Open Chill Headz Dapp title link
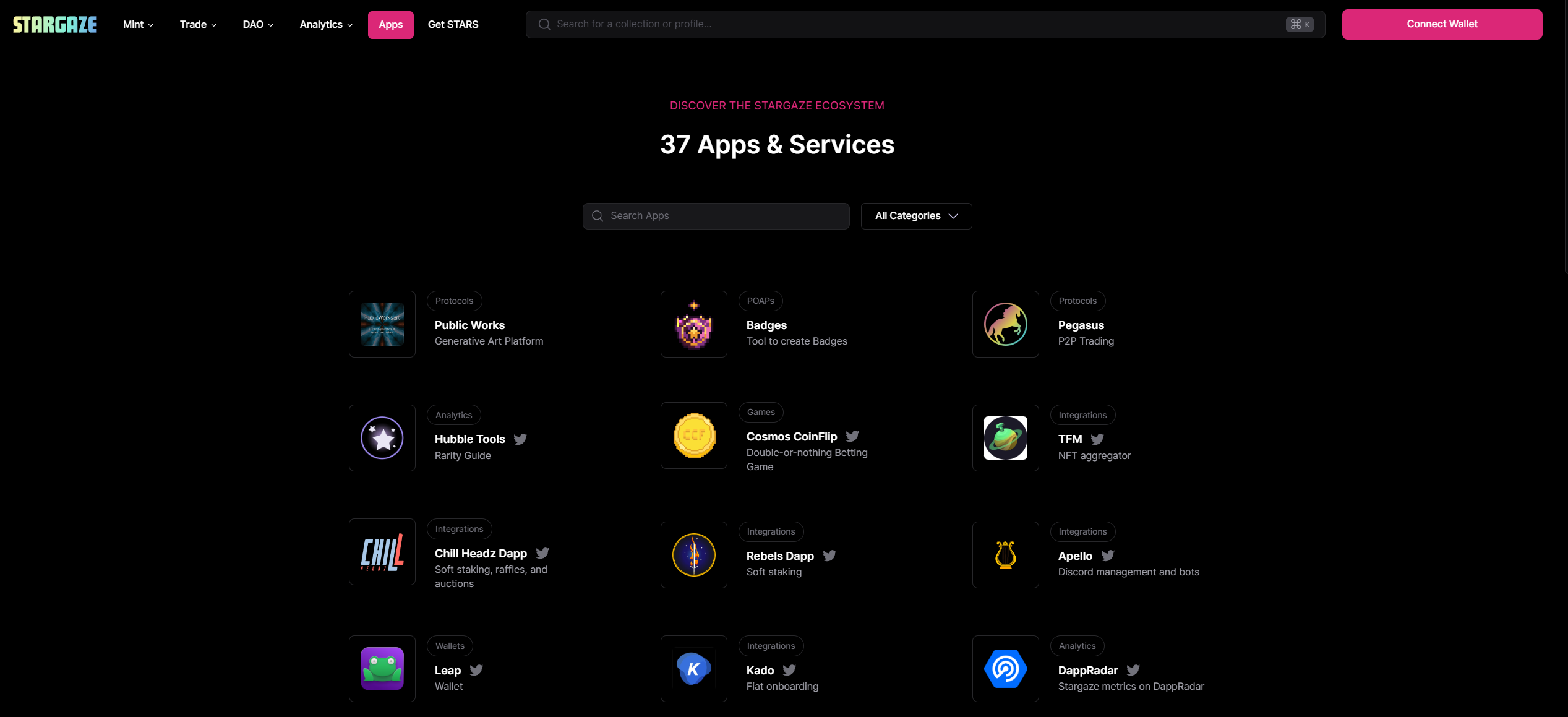The height and width of the screenshot is (717, 1568). tap(481, 554)
